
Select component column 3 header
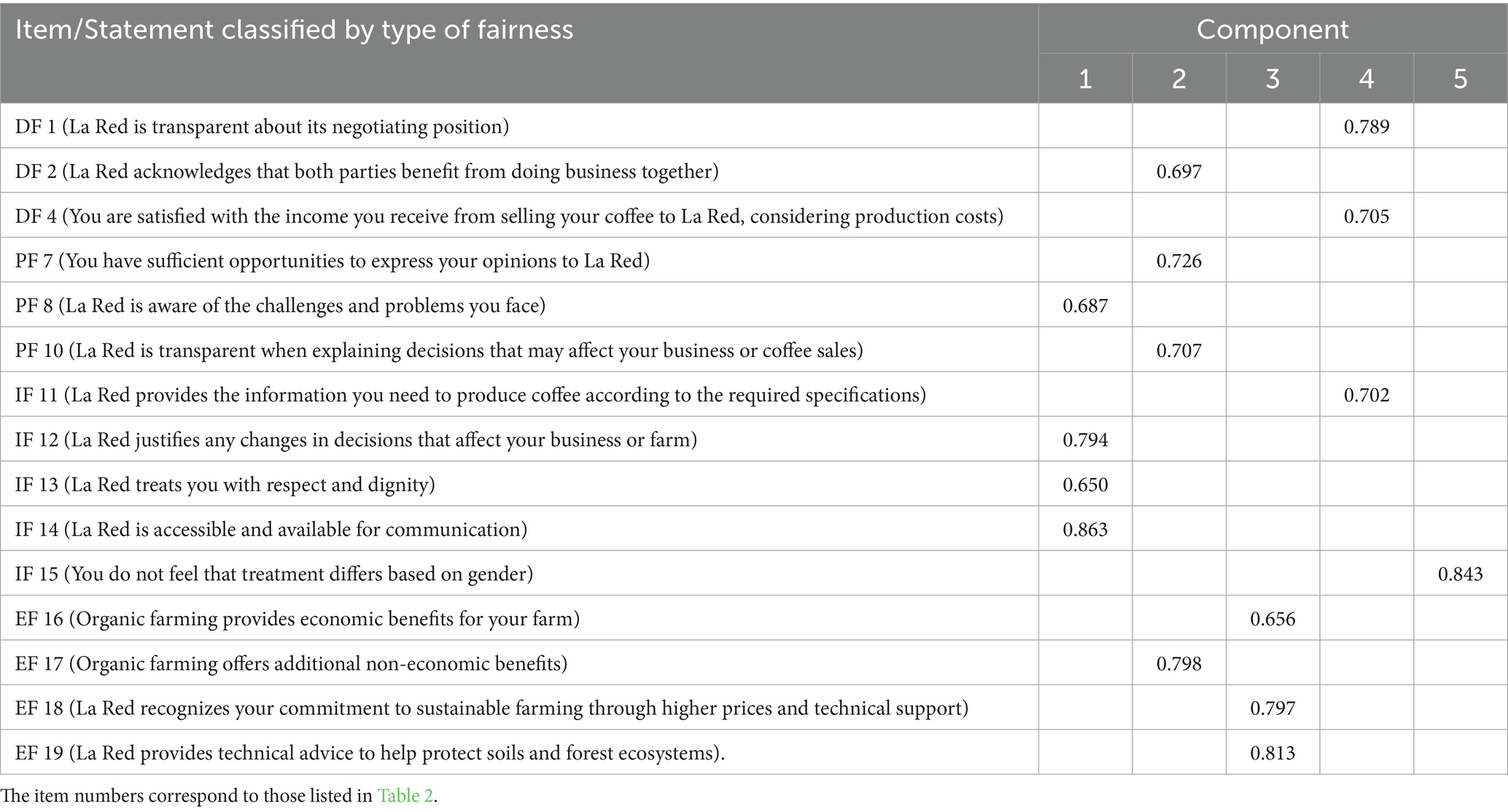point(1272,79)
